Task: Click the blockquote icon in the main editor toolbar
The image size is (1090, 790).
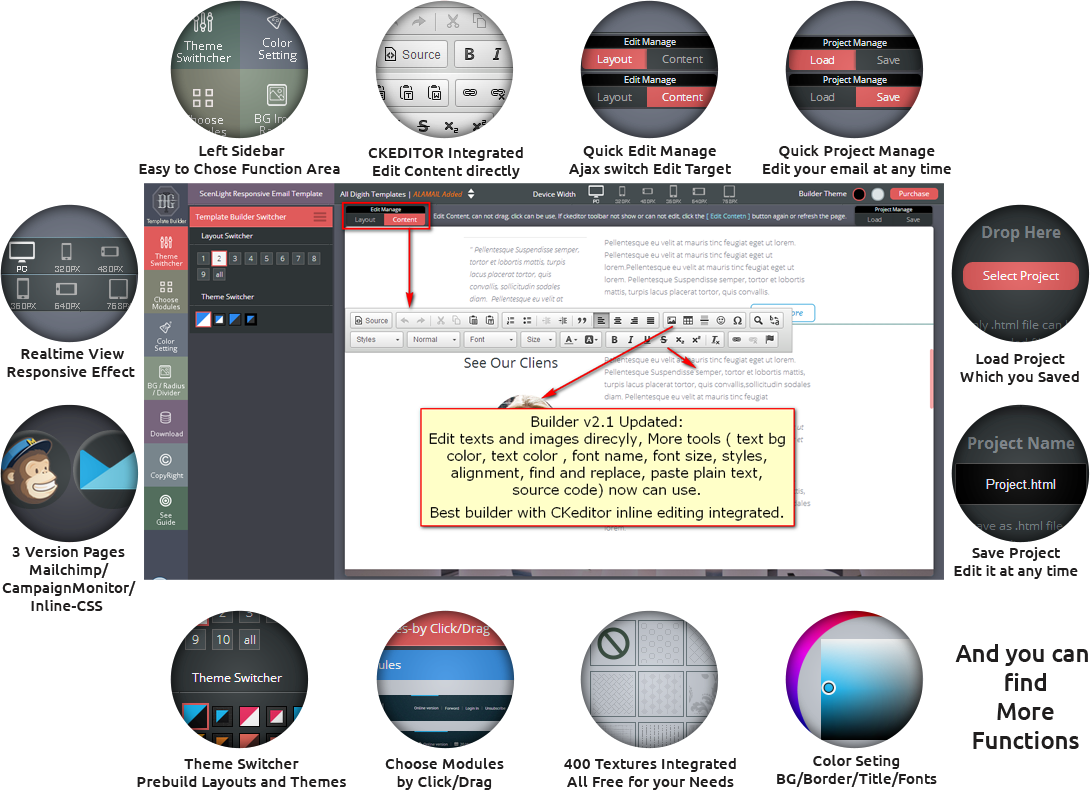Action: tap(581, 321)
